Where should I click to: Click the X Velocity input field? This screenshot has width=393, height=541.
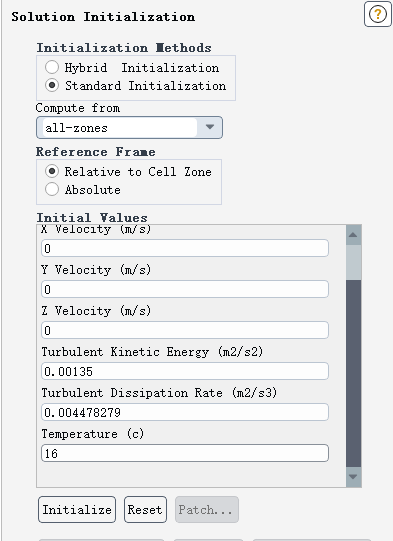point(185,248)
